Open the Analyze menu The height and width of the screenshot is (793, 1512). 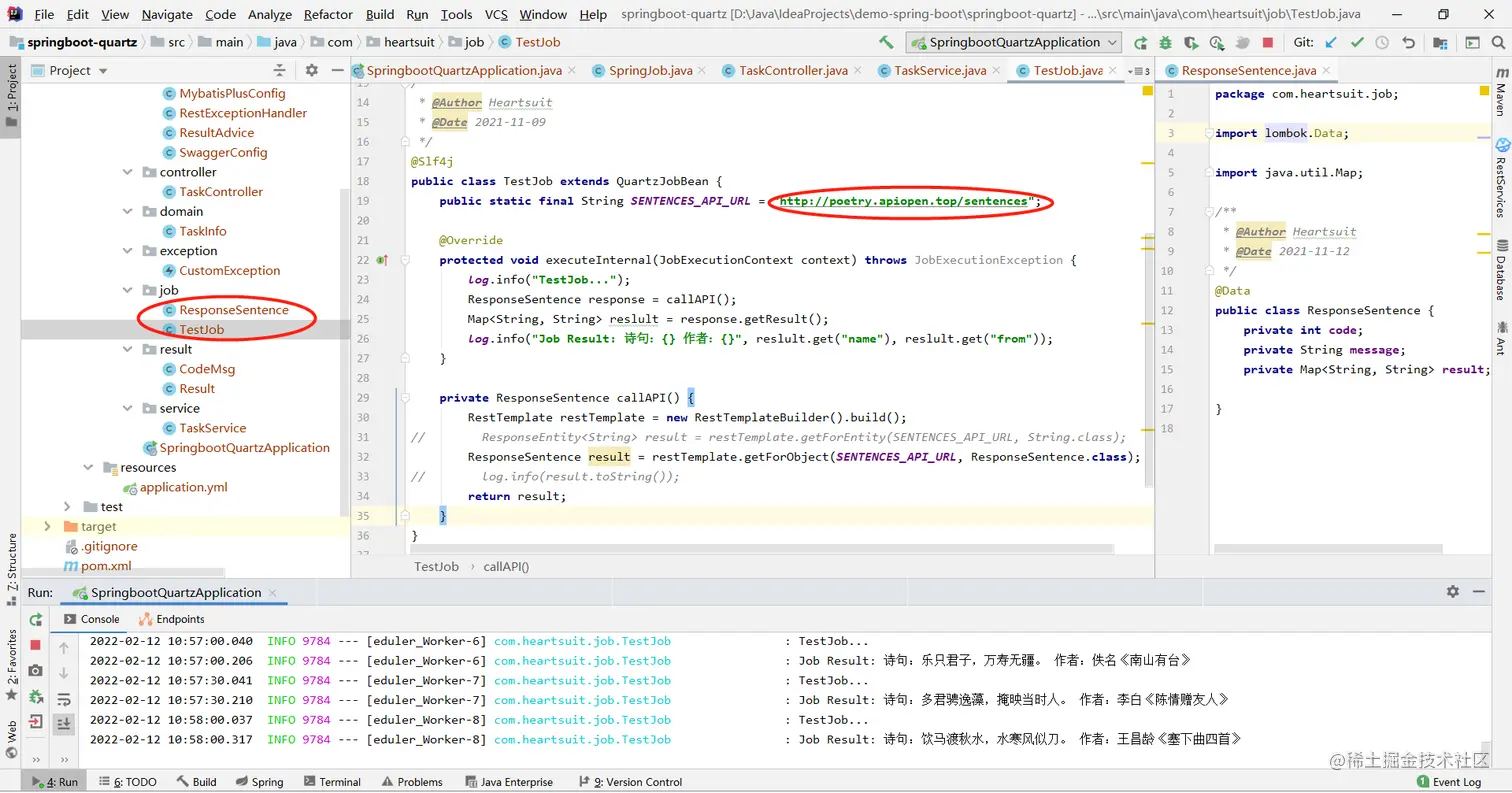pyautogui.click(x=269, y=14)
